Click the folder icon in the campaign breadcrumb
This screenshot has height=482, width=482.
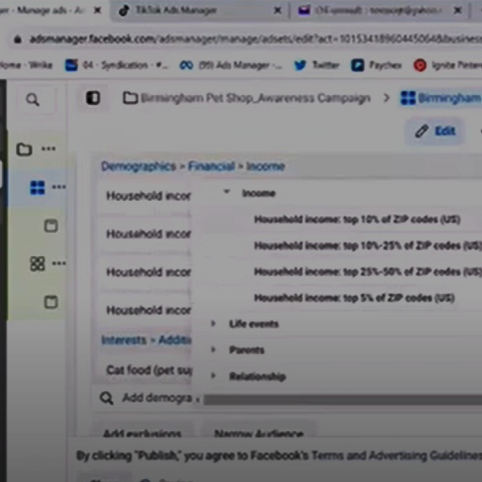point(130,98)
